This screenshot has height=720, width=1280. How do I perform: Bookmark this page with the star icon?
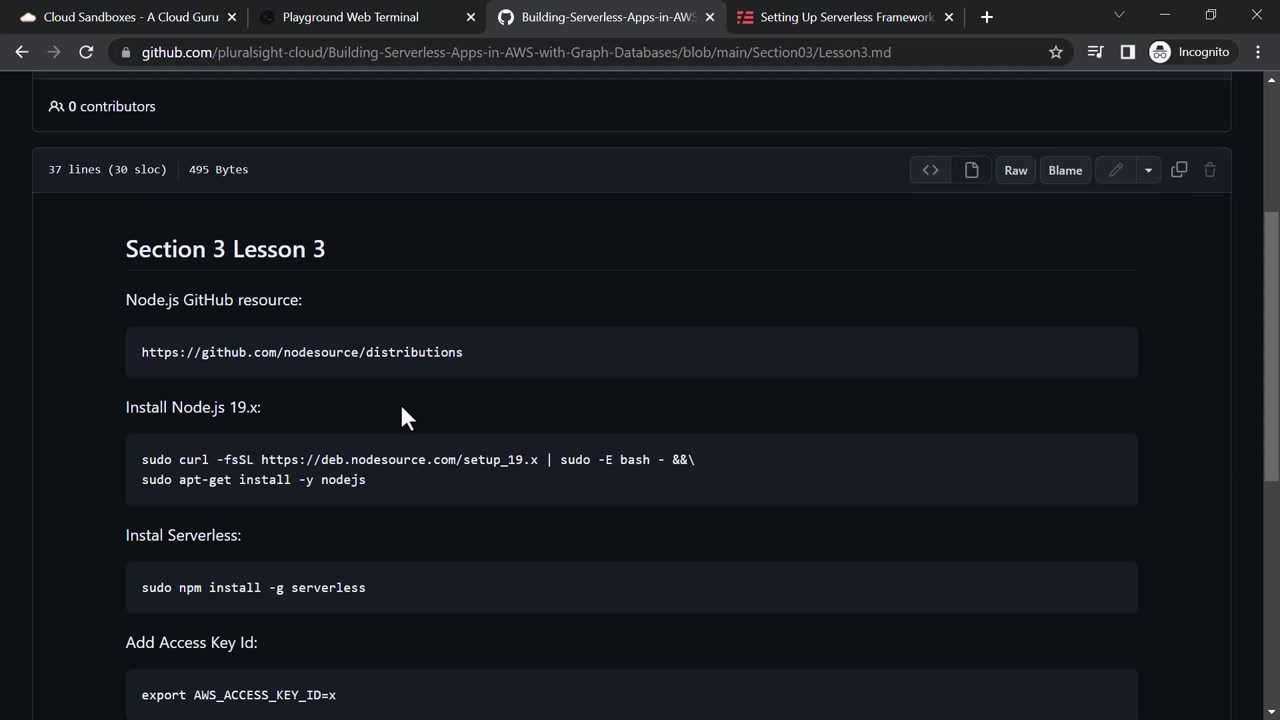[1056, 52]
